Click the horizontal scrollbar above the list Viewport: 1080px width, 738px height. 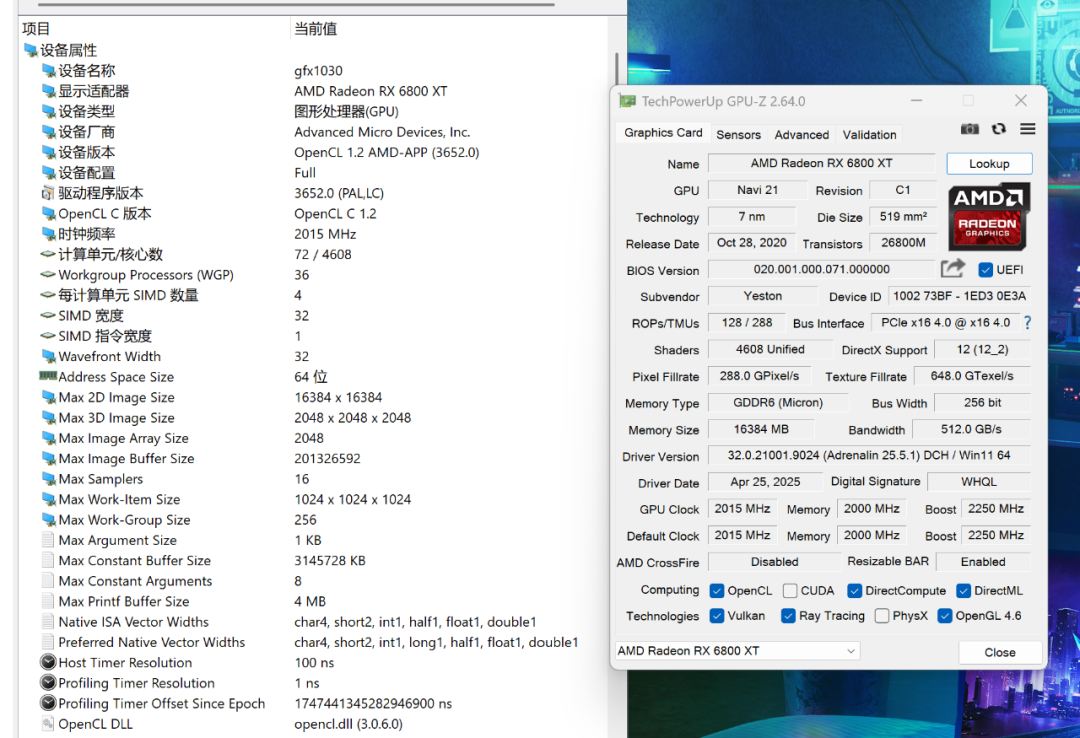(296, 4)
